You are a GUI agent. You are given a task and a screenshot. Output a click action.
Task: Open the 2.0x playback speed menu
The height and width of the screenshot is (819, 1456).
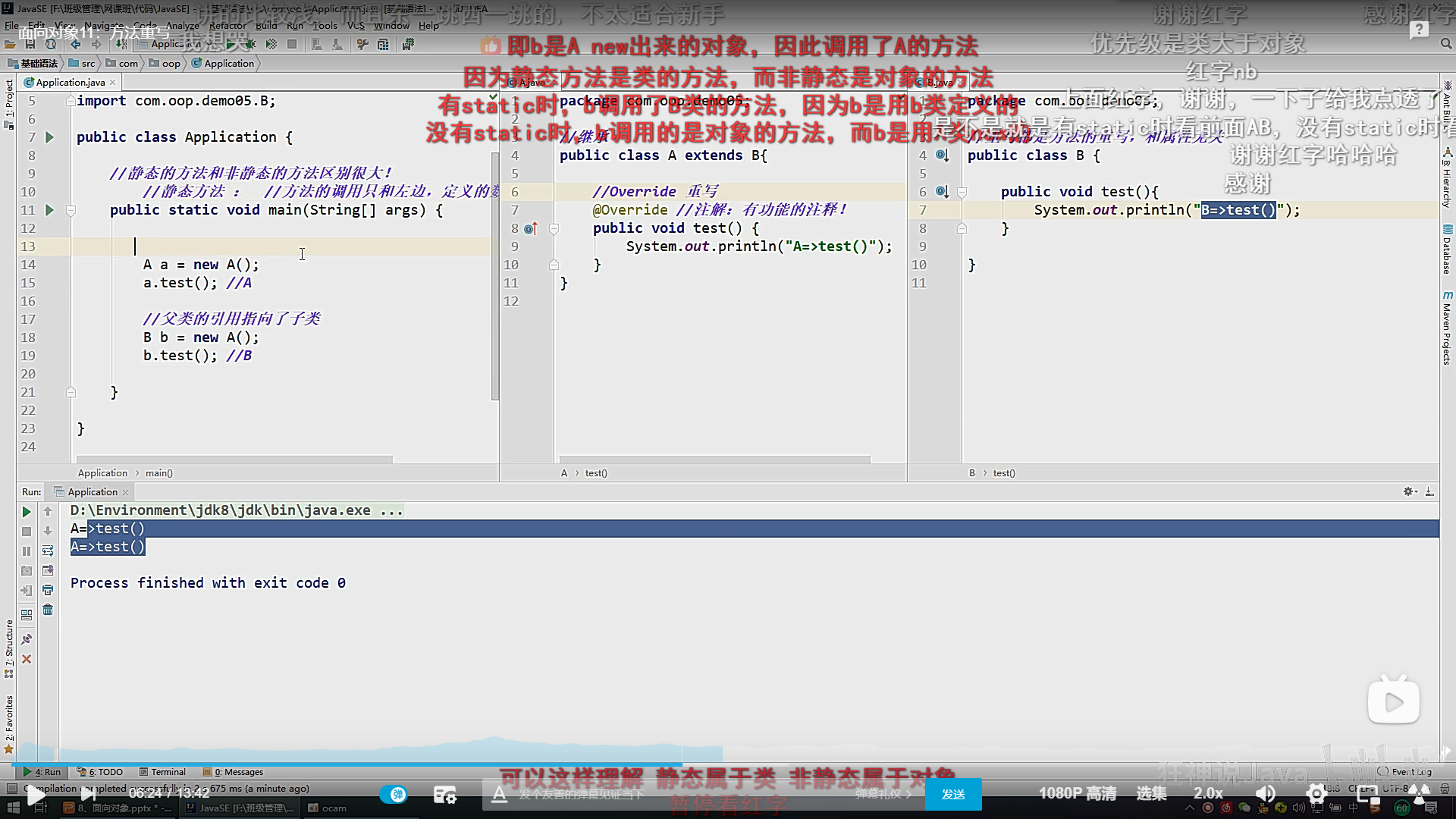1207,793
